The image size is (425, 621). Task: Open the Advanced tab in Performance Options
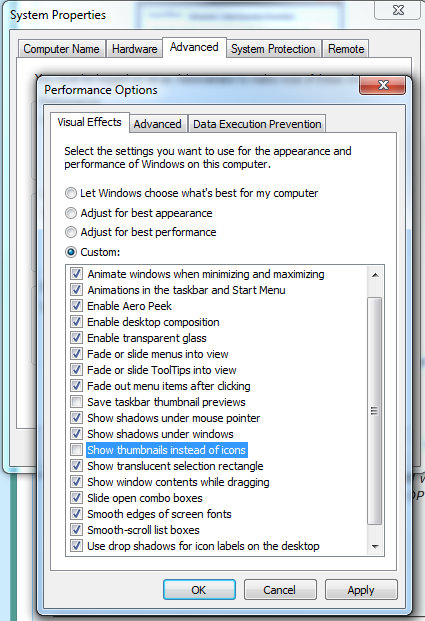[x=157, y=124]
